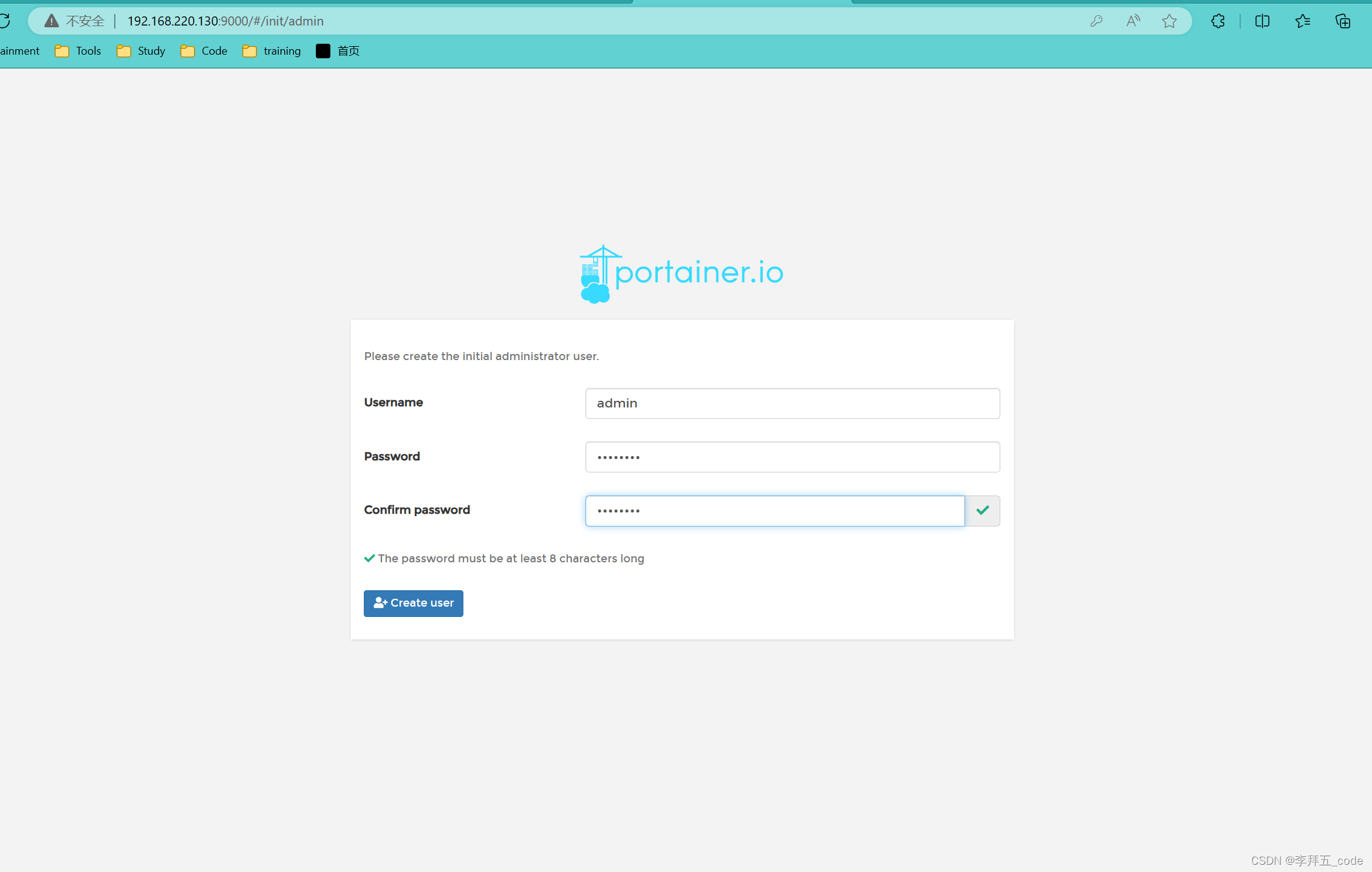Click the not-secure warning triangle icon

(x=52, y=21)
